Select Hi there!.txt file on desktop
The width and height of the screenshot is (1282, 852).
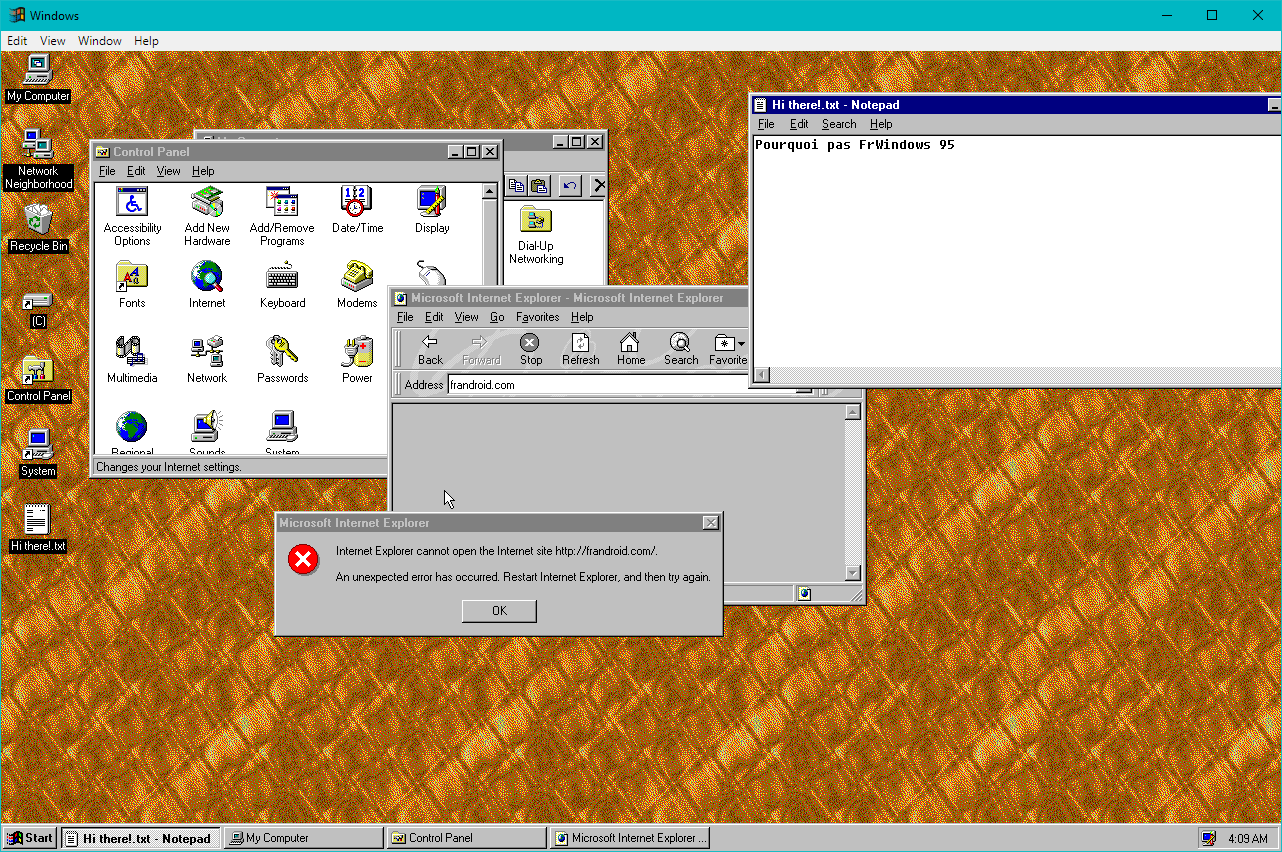pyautogui.click(x=38, y=529)
